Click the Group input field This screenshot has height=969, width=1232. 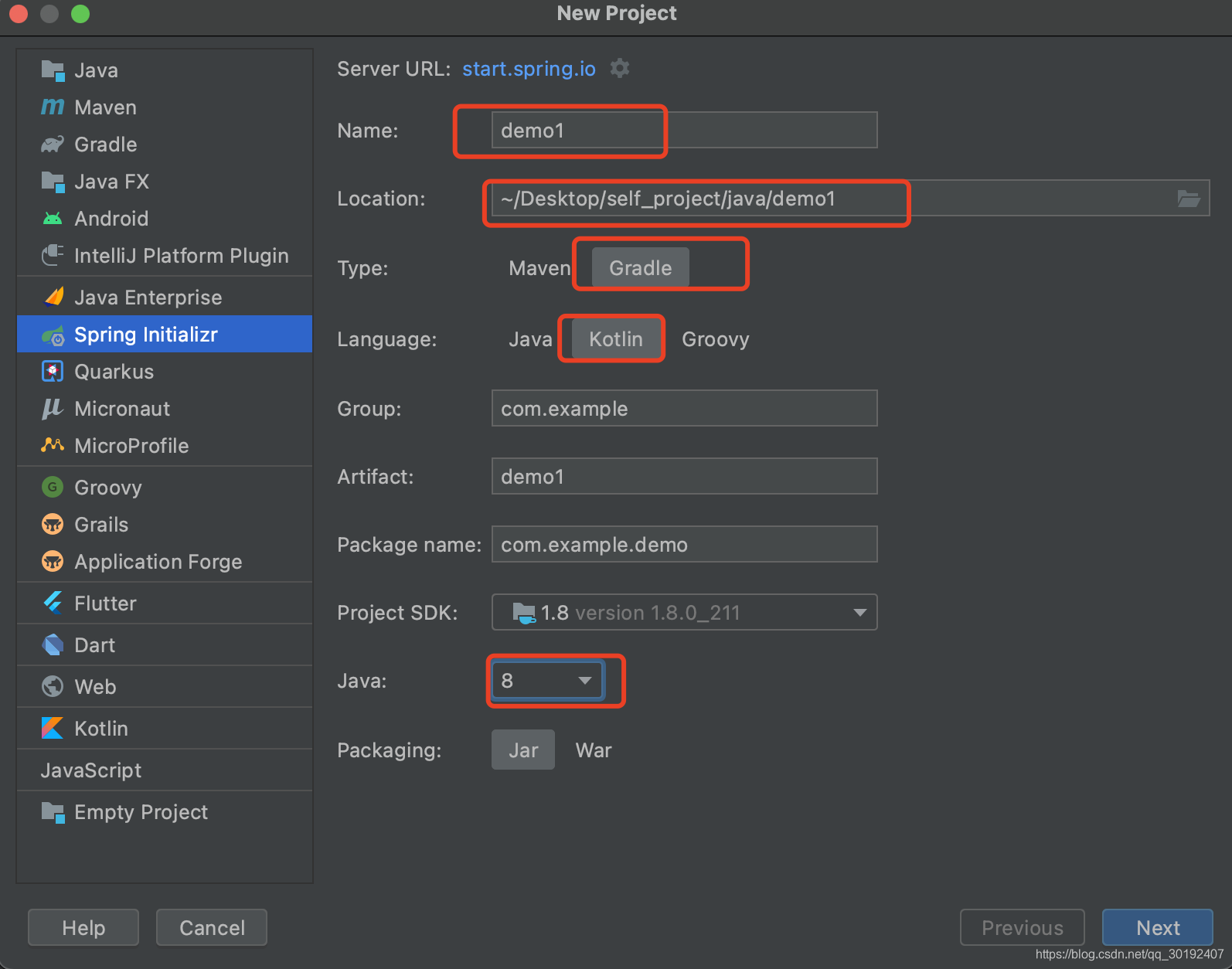pyautogui.click(x=685, y=408)
